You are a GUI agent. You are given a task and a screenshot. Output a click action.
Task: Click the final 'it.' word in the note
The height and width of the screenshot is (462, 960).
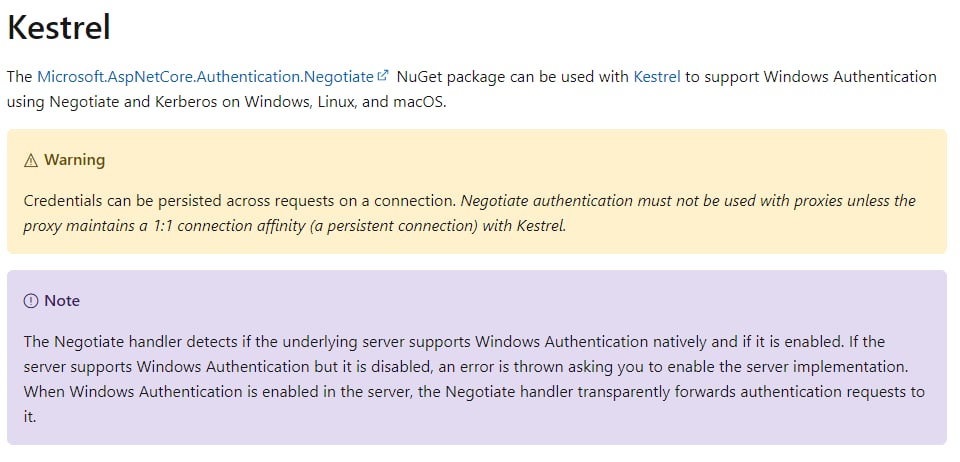click(x=30, y=417)
